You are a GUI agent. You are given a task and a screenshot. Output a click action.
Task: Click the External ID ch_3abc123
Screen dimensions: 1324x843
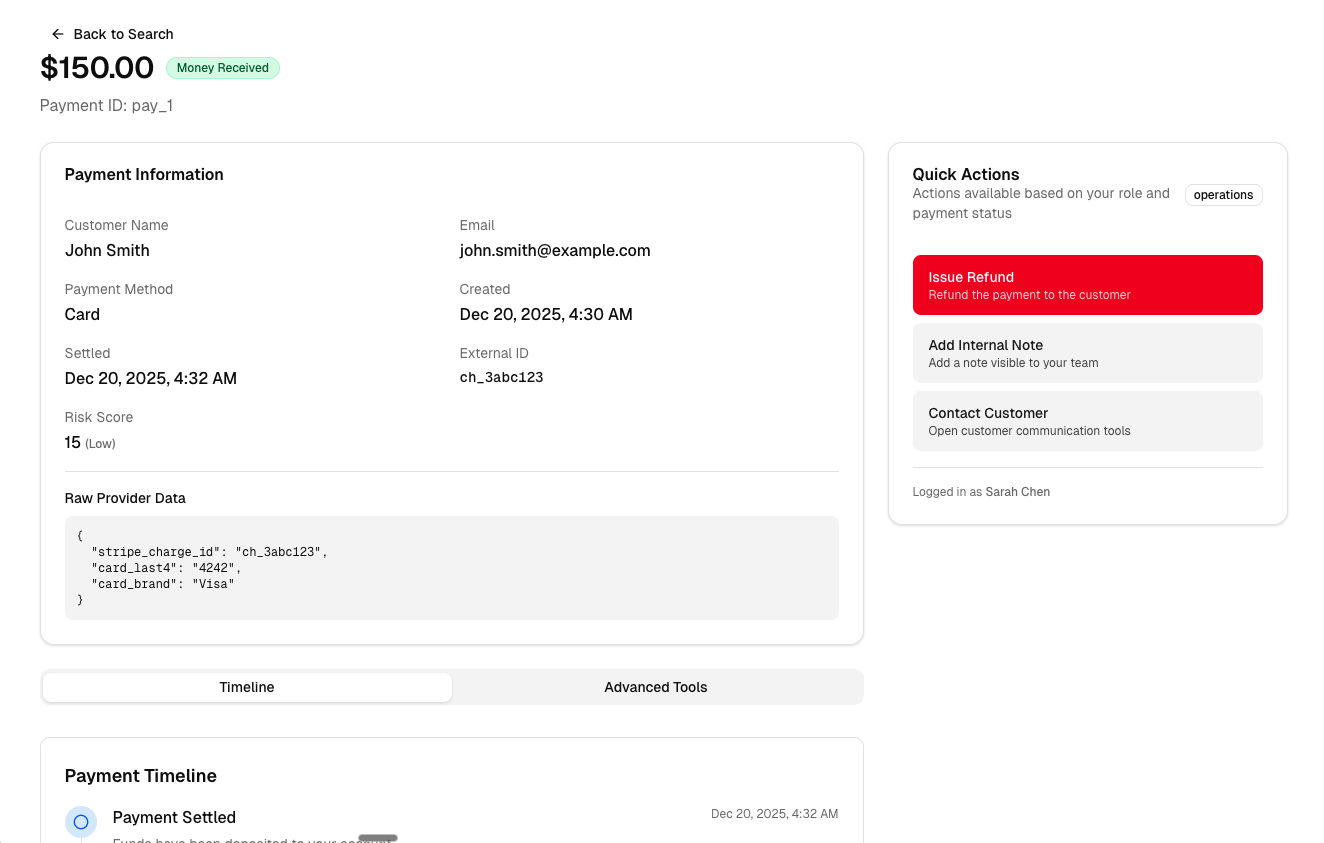pyautogui.click(x=501, y=377)
